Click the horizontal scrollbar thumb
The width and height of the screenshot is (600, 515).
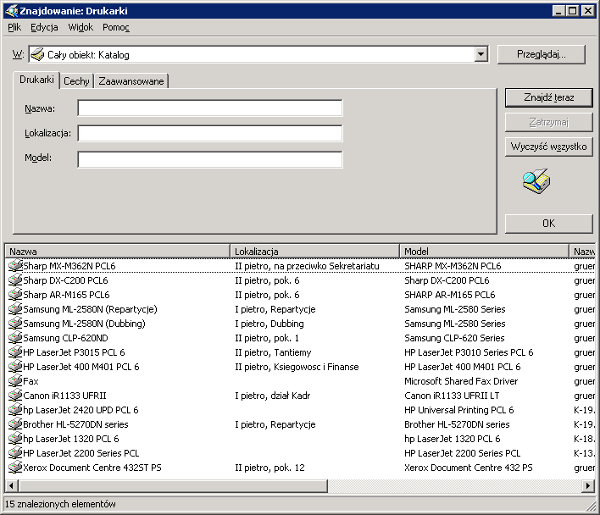click(x=173, y=486)
